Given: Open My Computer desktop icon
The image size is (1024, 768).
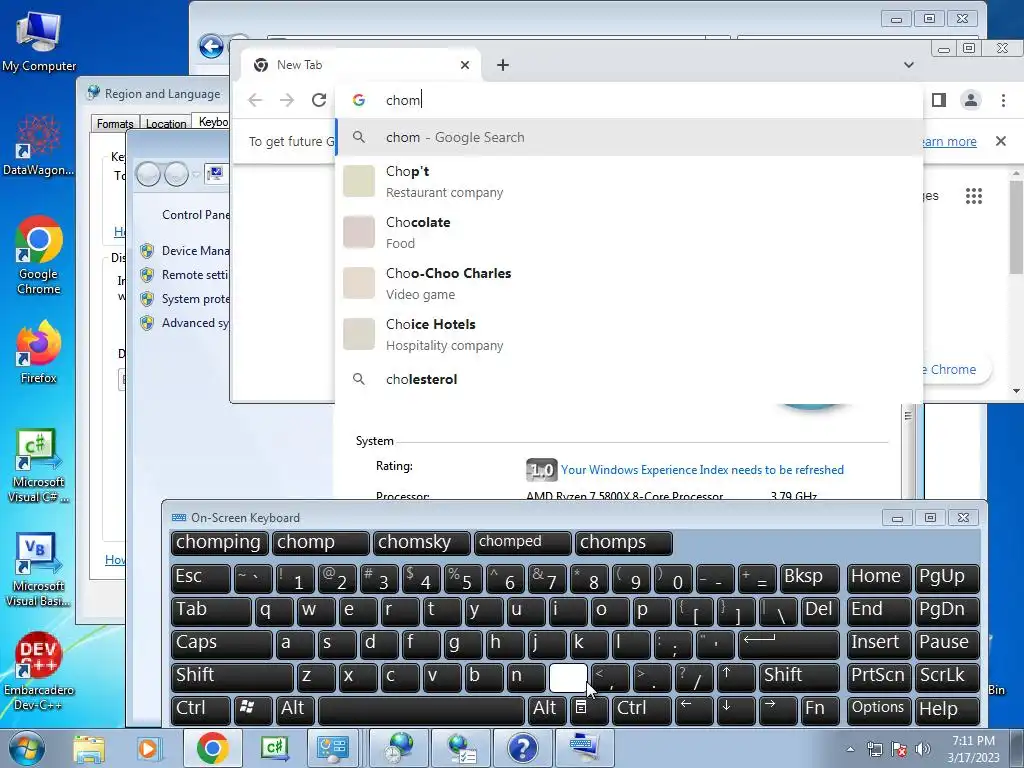Looking at the screenshot, I should [39, 40].
